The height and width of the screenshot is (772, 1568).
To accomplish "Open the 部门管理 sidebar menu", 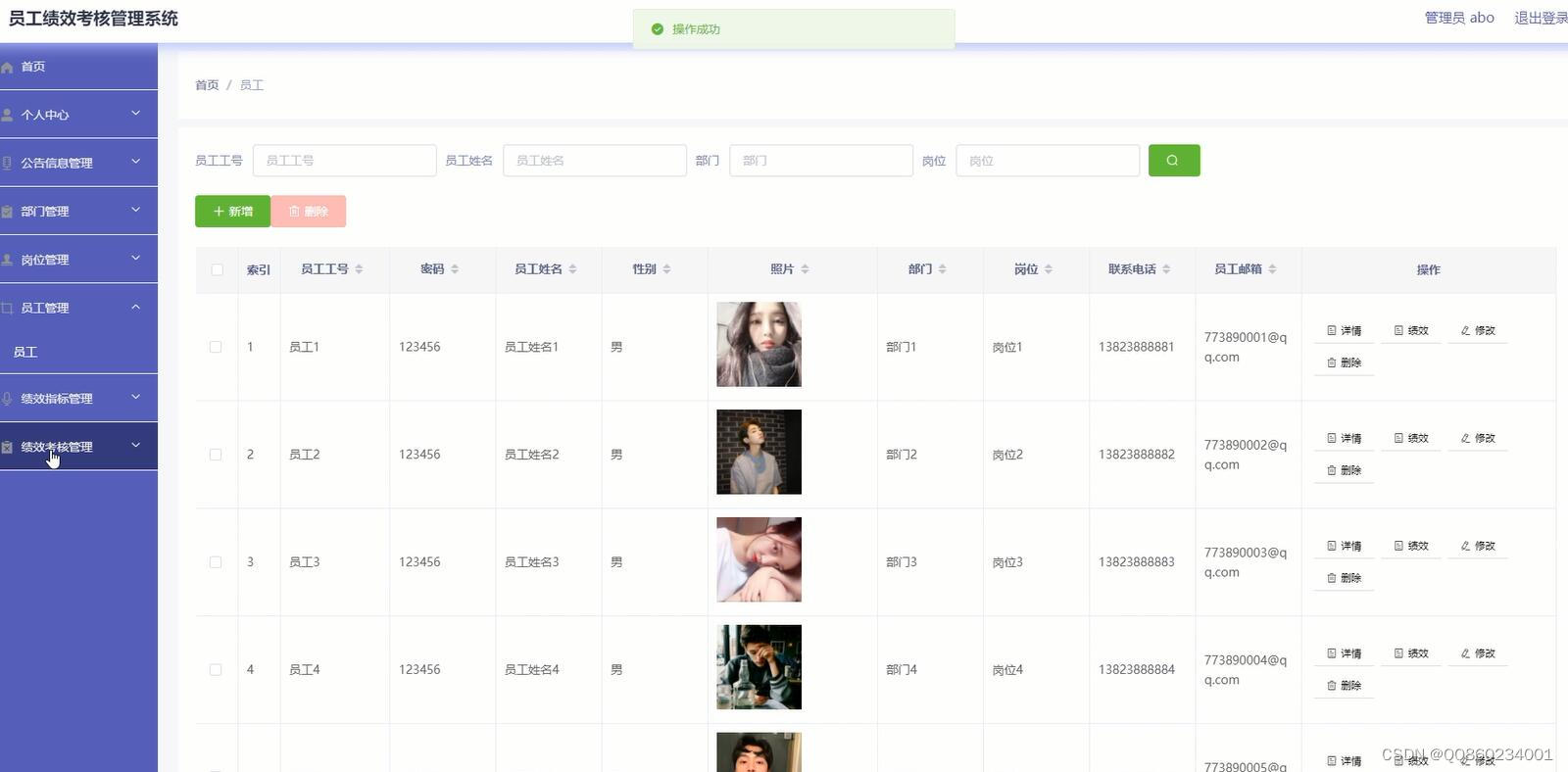I will click(78, 211).
